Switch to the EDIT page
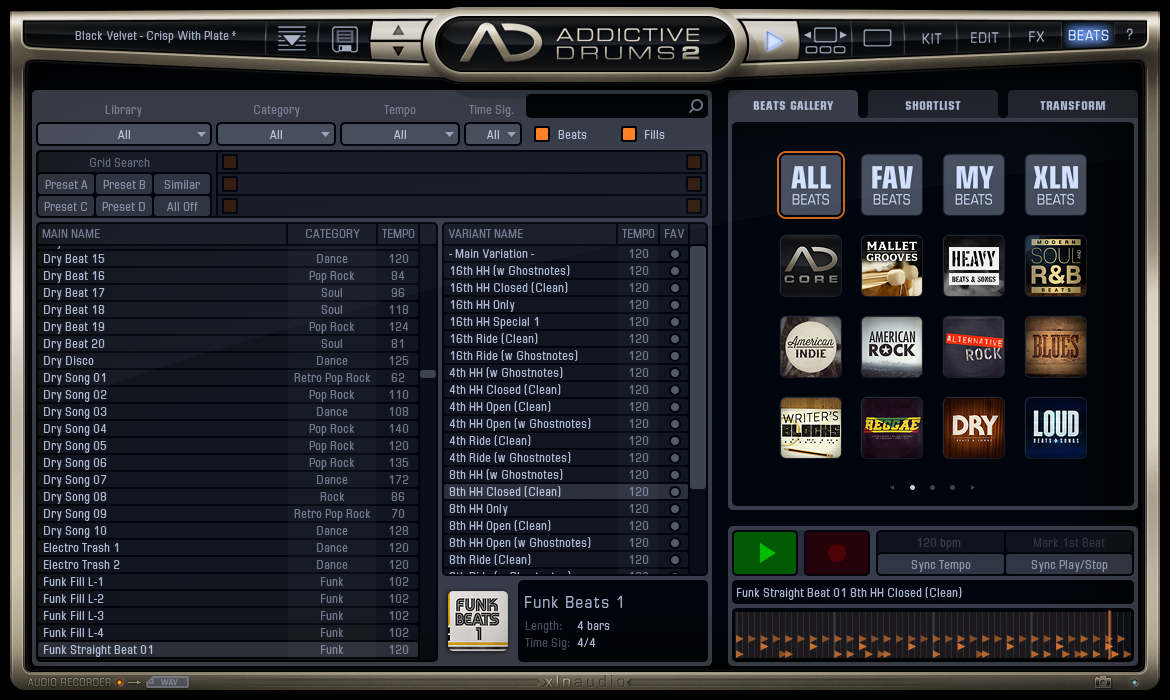 (x=983, y=38)
